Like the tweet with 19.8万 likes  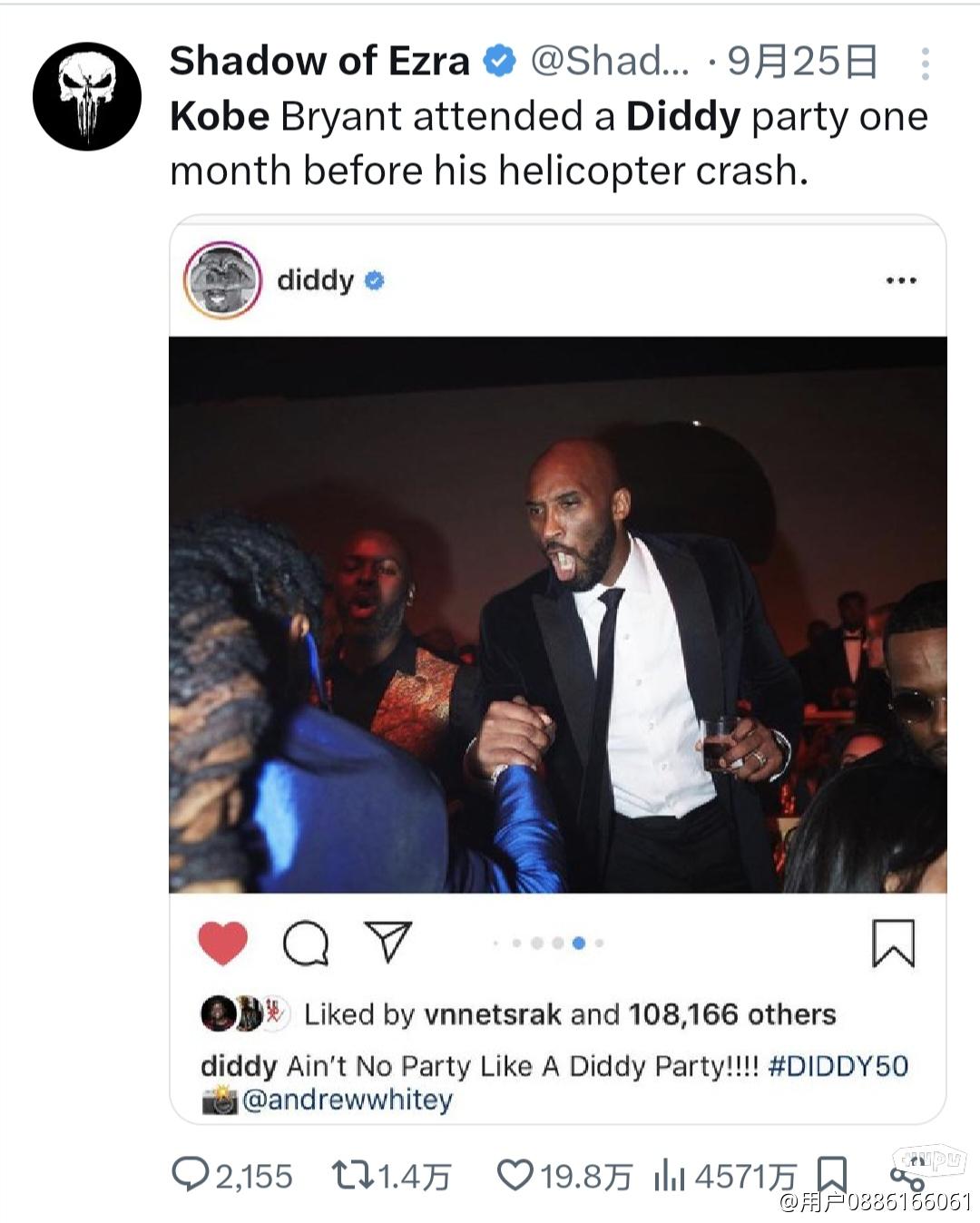click(x=564, y=1177)
